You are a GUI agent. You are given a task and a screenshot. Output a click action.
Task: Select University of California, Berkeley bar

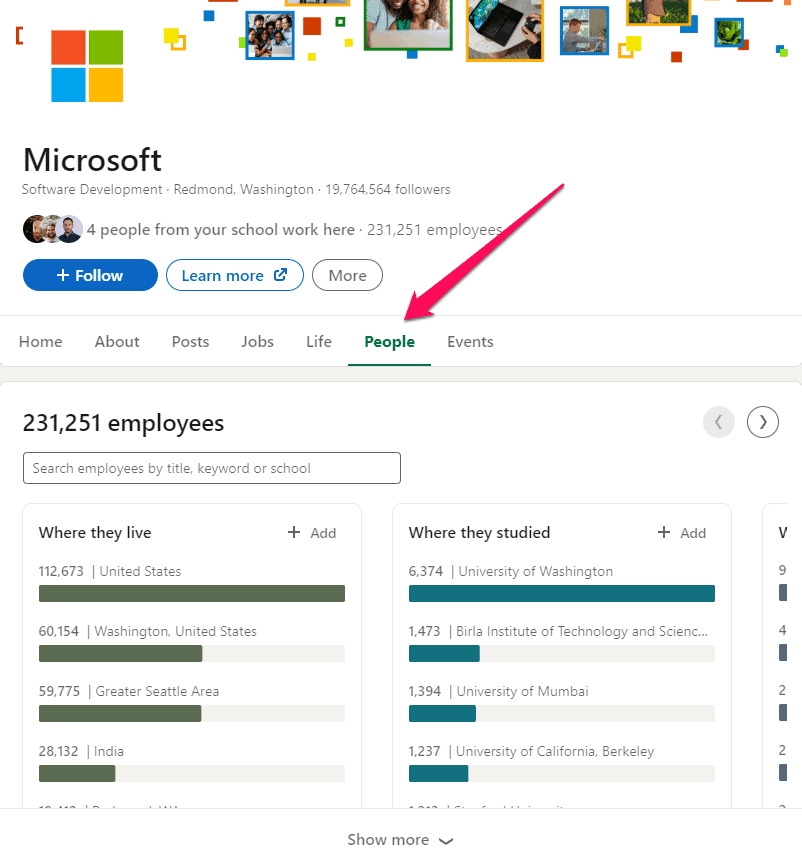click(562, 774)
